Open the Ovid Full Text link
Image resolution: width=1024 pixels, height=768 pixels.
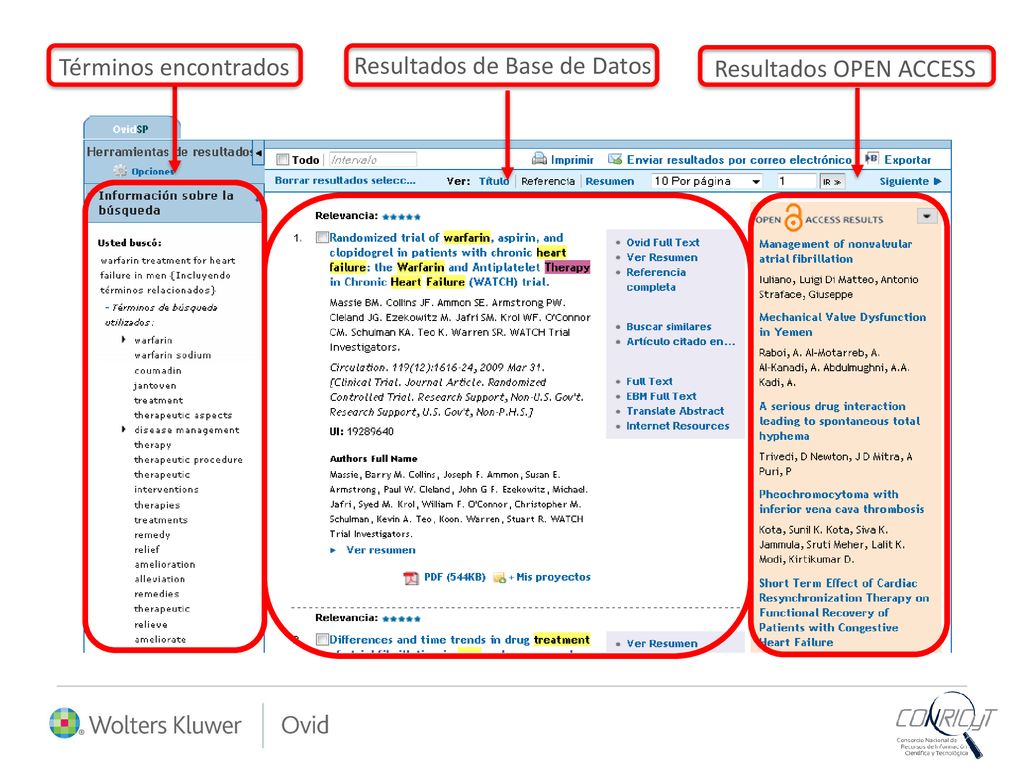(662, 242)
